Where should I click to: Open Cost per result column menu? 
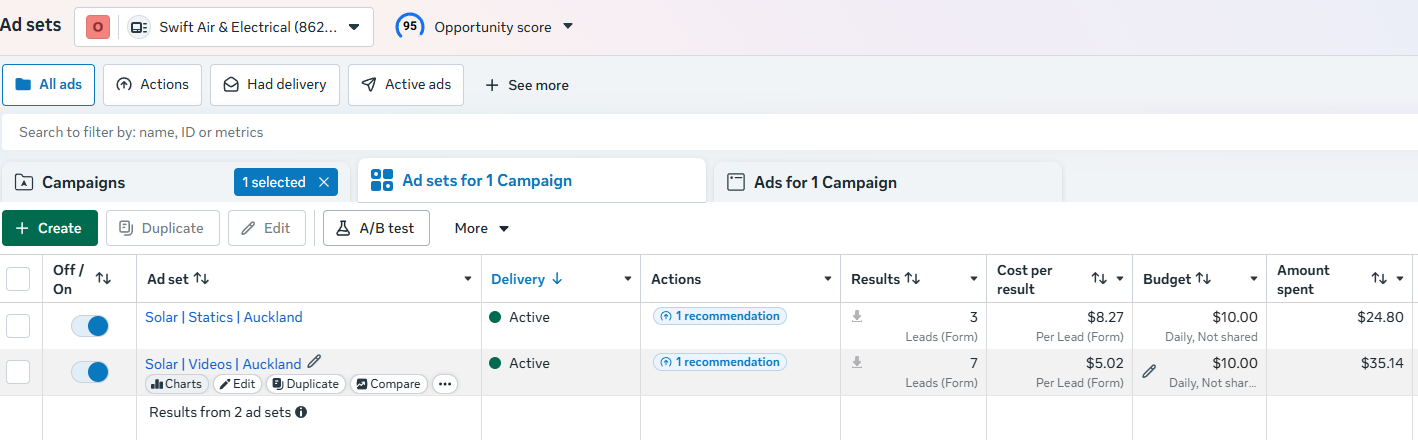1120,279
